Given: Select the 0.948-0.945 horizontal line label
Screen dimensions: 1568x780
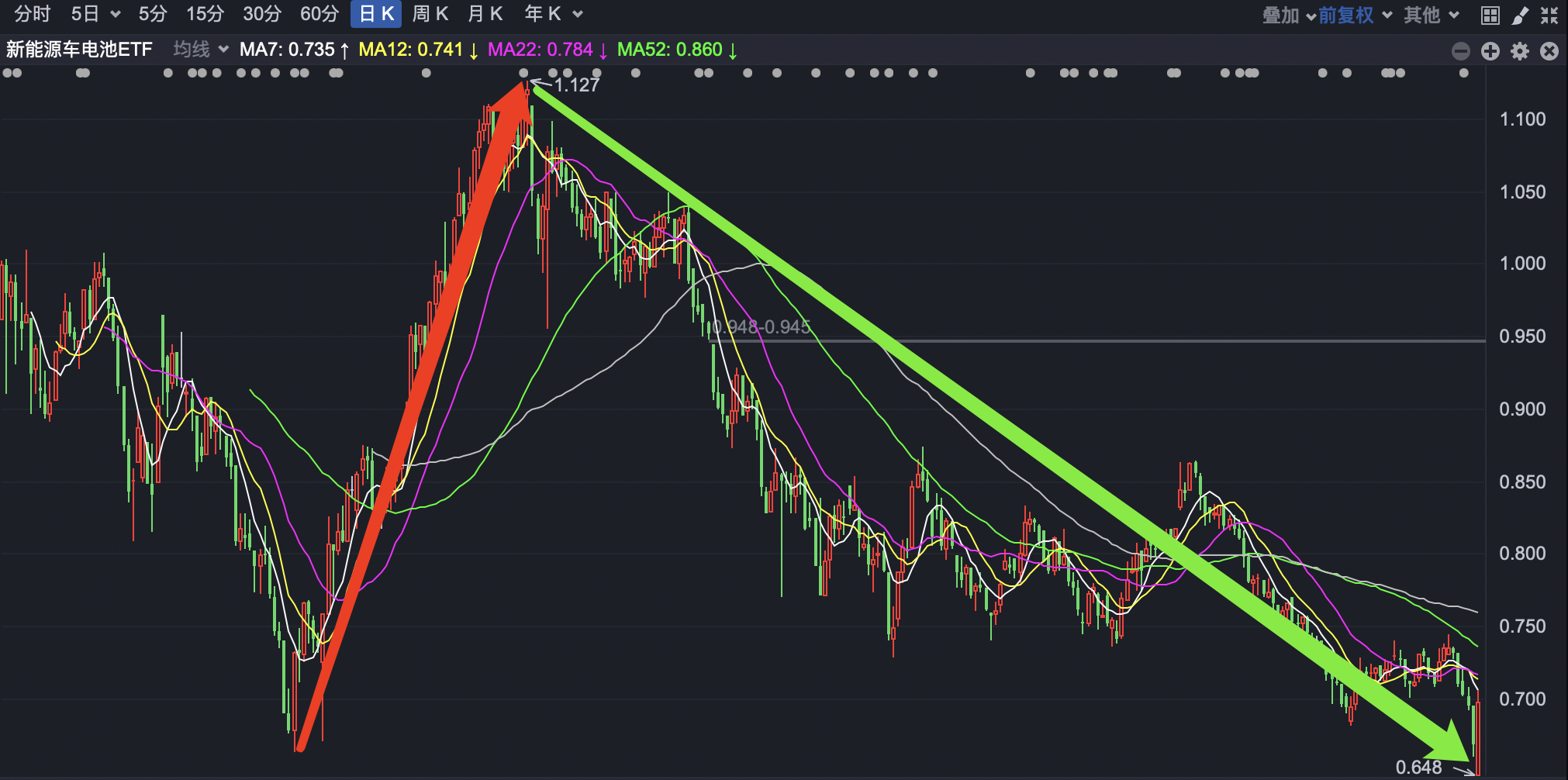Looking at the screenshot, I should 761,326.
